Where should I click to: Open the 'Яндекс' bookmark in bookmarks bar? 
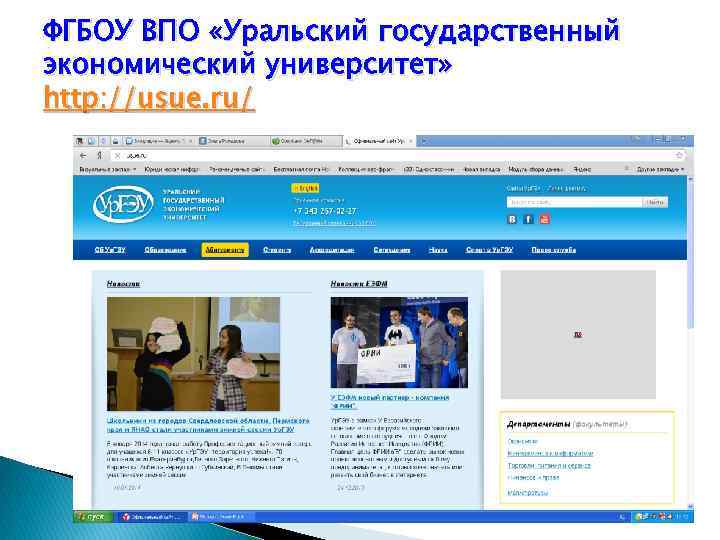click(582, 169)
